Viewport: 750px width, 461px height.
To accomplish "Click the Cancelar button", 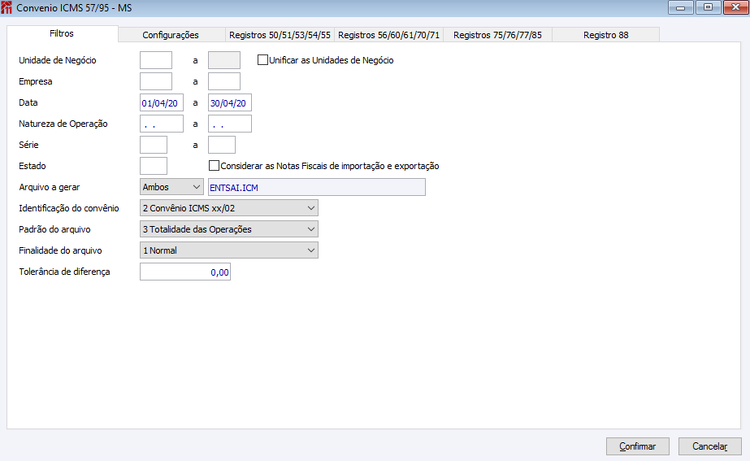I will point(710,446).
